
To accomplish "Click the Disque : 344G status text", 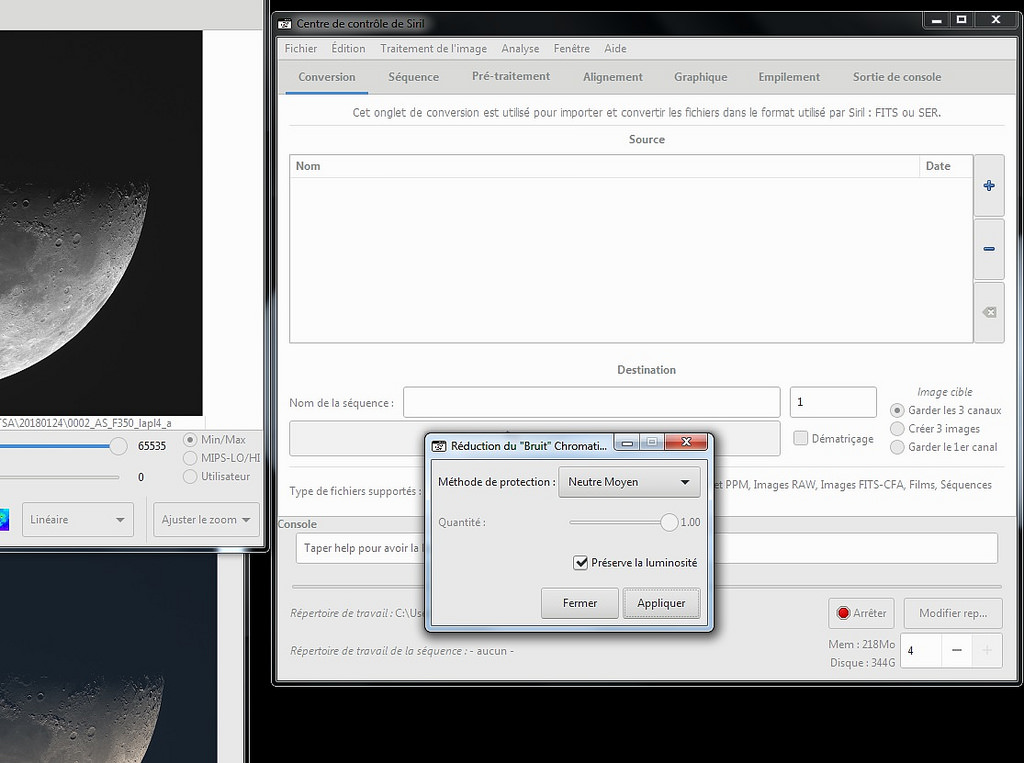I will click(x=862, y=662).
